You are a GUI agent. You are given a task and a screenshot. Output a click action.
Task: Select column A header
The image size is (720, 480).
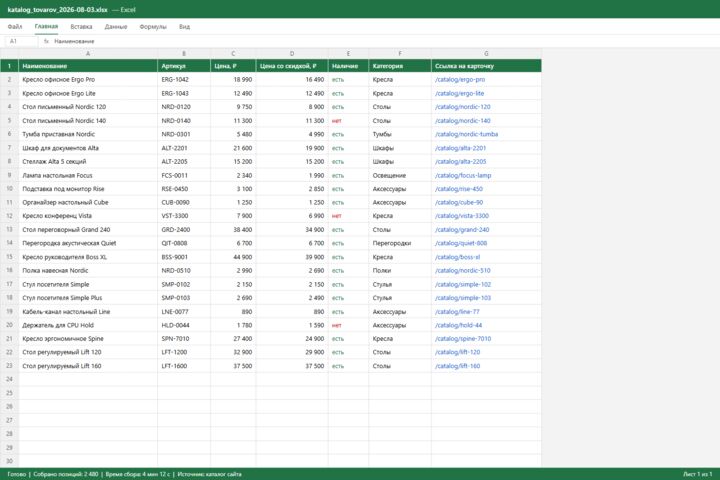(x=88, y=54)
